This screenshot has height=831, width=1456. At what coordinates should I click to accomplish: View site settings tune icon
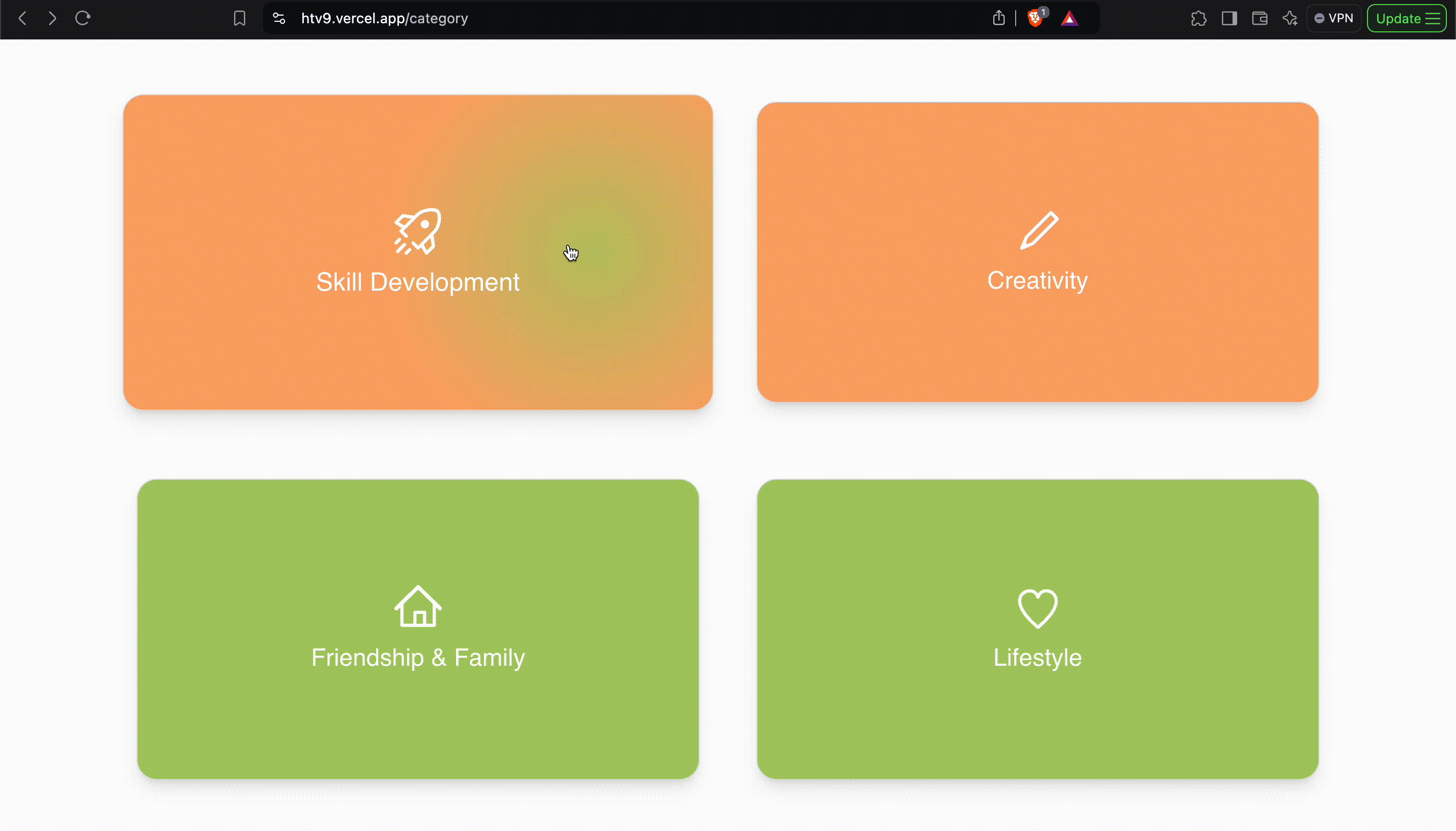pos(279,18)
